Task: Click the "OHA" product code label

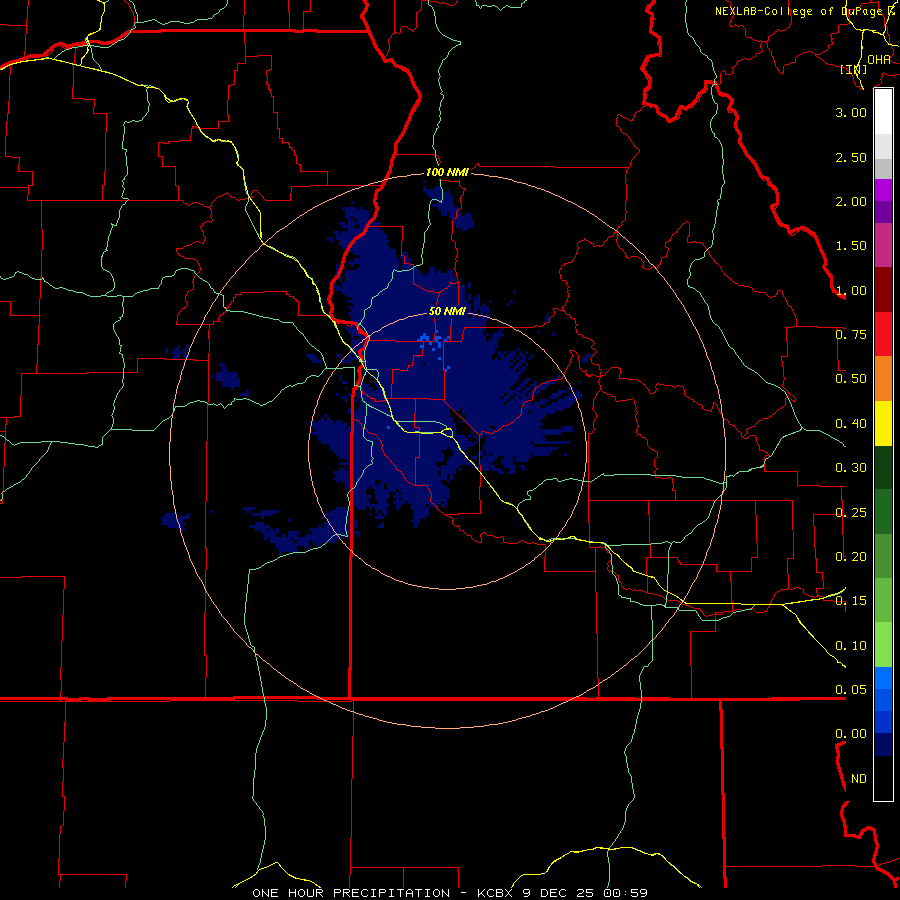Action: (879, 60)
